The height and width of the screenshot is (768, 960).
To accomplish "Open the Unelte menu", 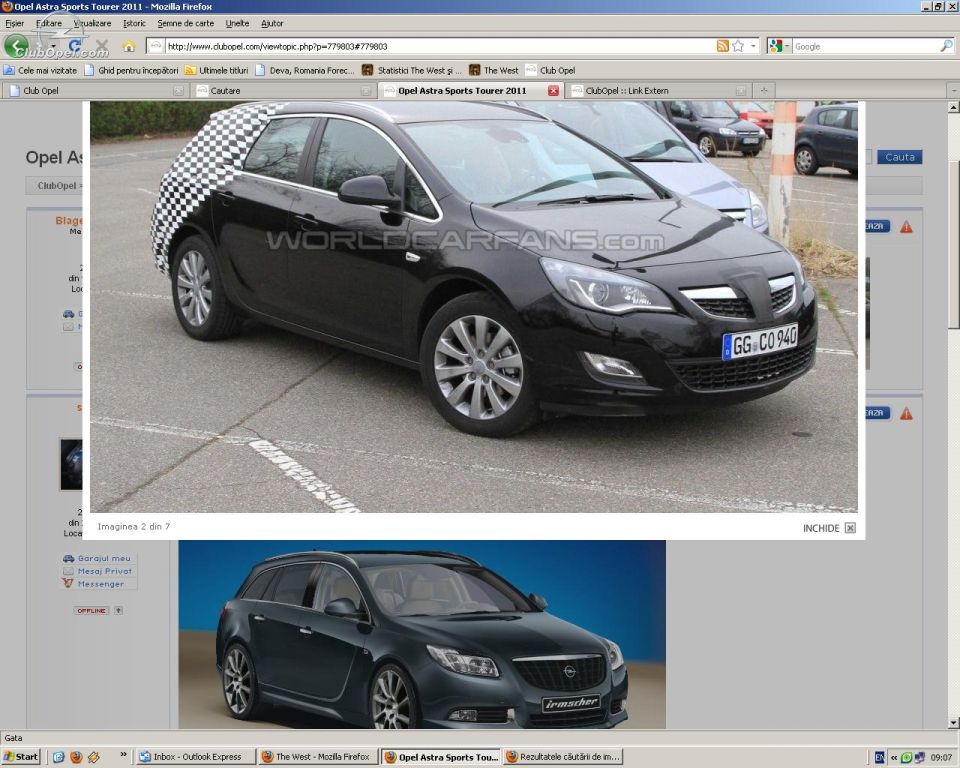I will click(x=237, y=23).
